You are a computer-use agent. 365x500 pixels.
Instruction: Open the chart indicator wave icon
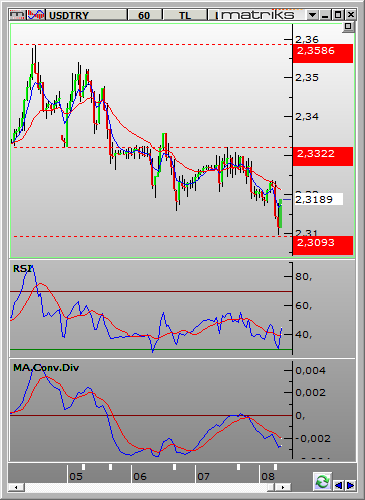tap(36, 15)
